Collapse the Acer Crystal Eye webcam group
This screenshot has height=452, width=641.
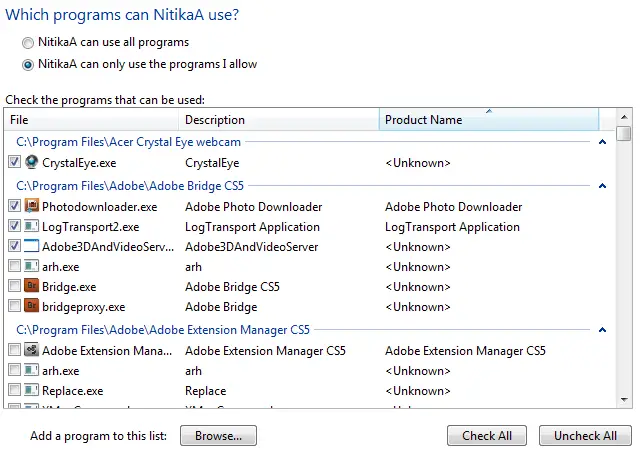(x=602, y=142)
